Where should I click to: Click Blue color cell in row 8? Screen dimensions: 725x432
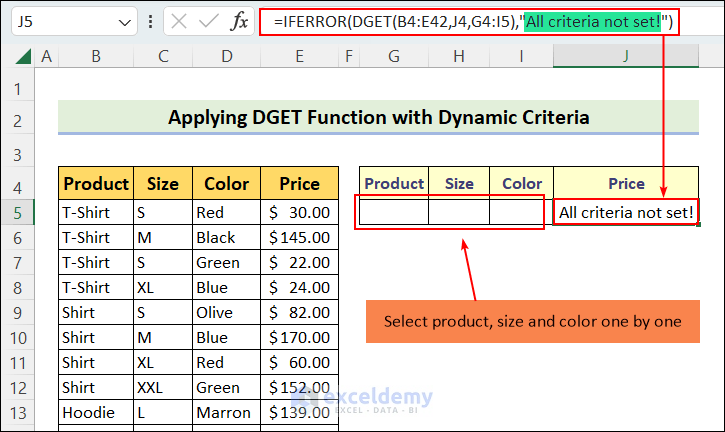click(227, 287)
